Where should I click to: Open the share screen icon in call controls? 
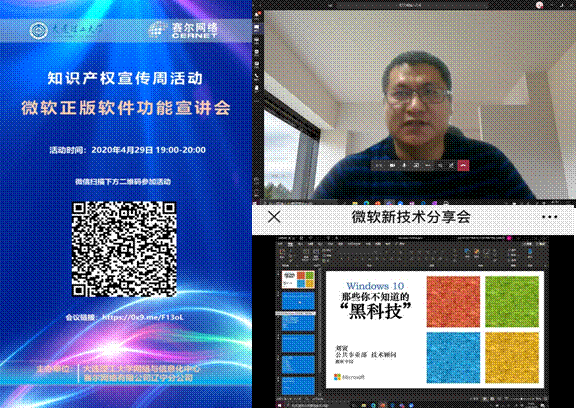pyautogui.click(x=416, y=165)
